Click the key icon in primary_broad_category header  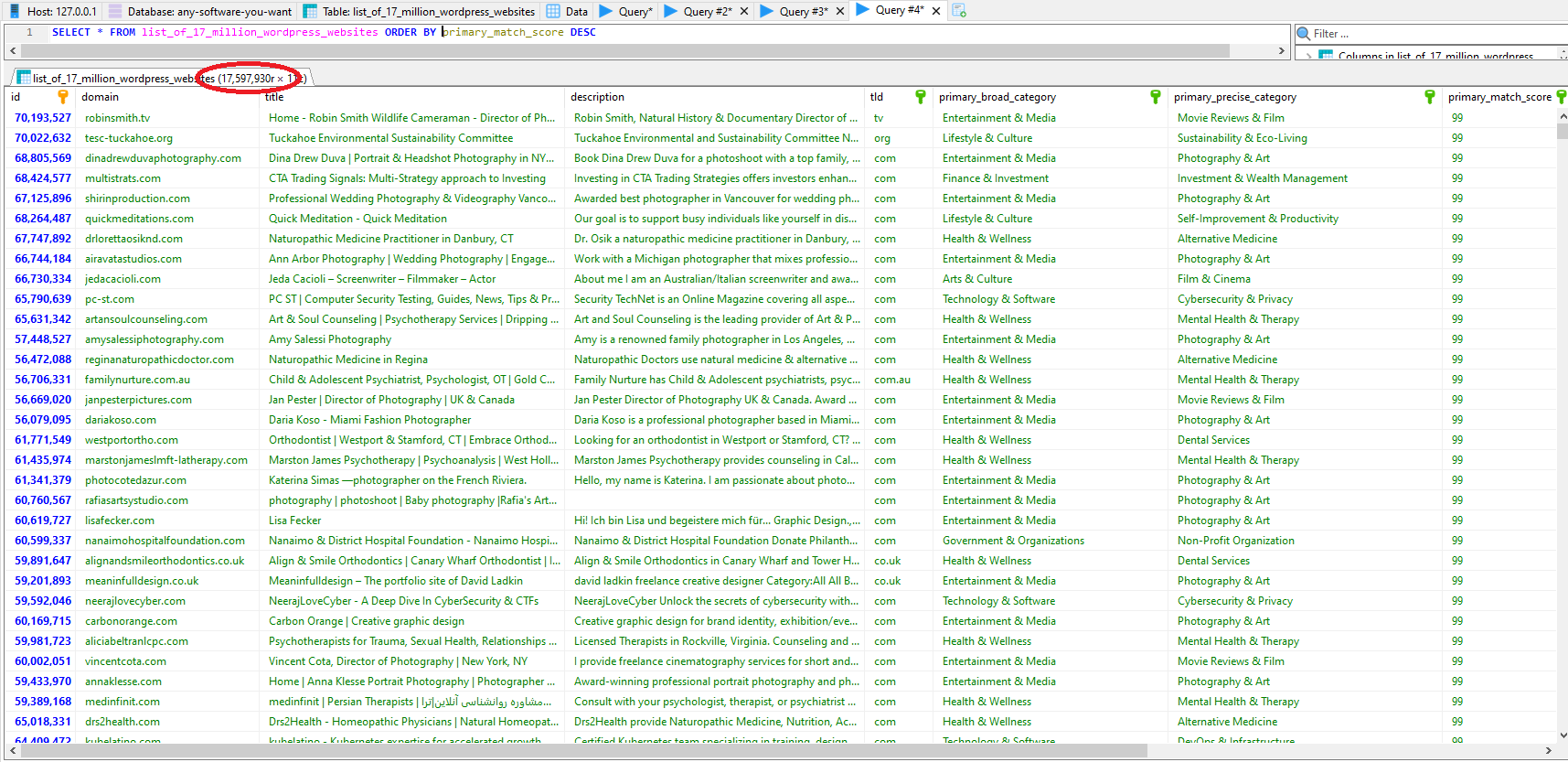[x=1156, y=97]
